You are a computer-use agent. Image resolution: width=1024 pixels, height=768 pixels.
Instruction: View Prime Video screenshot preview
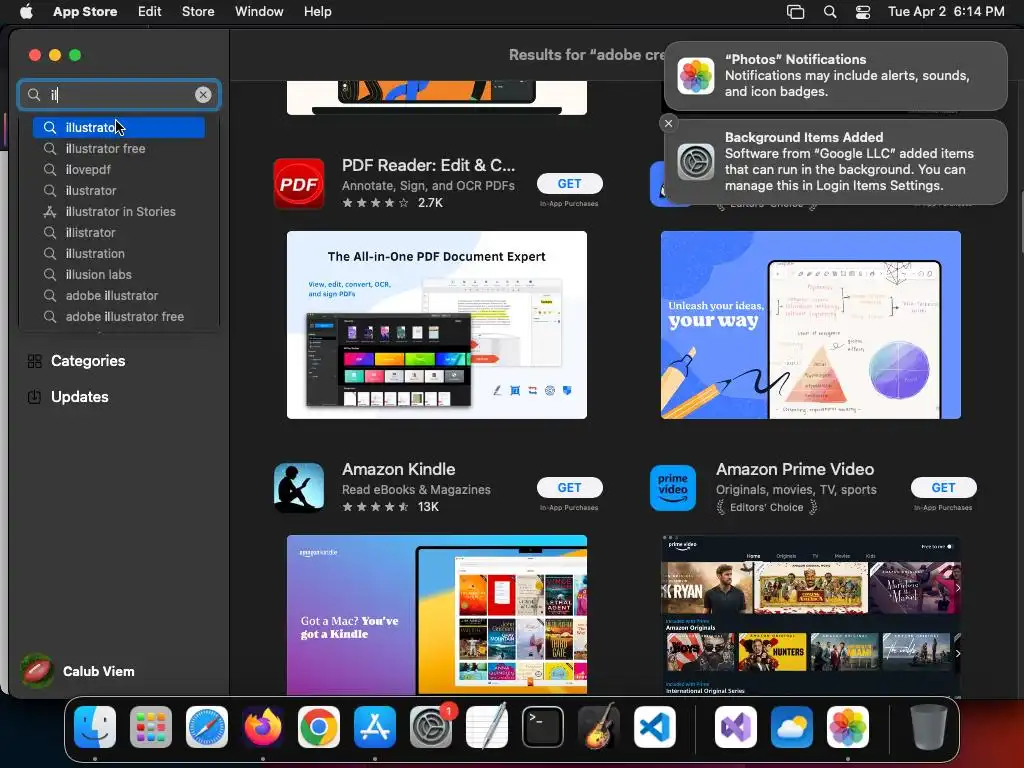(x=810, y=615)
